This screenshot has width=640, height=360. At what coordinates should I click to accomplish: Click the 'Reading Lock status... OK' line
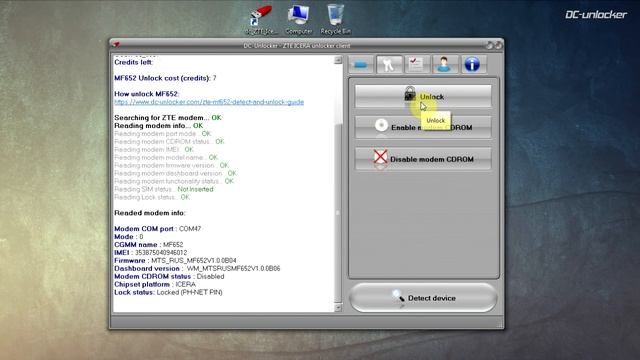point(152,197)
